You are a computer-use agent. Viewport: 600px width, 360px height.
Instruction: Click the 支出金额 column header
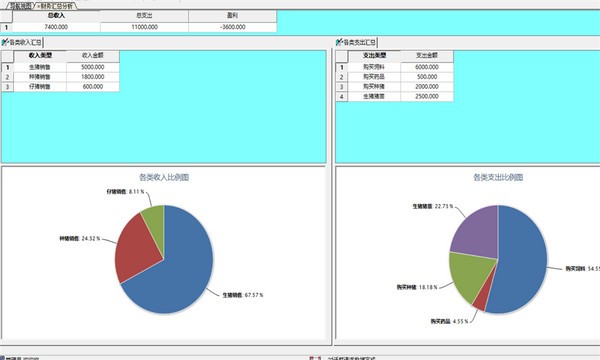click(427, 56)
